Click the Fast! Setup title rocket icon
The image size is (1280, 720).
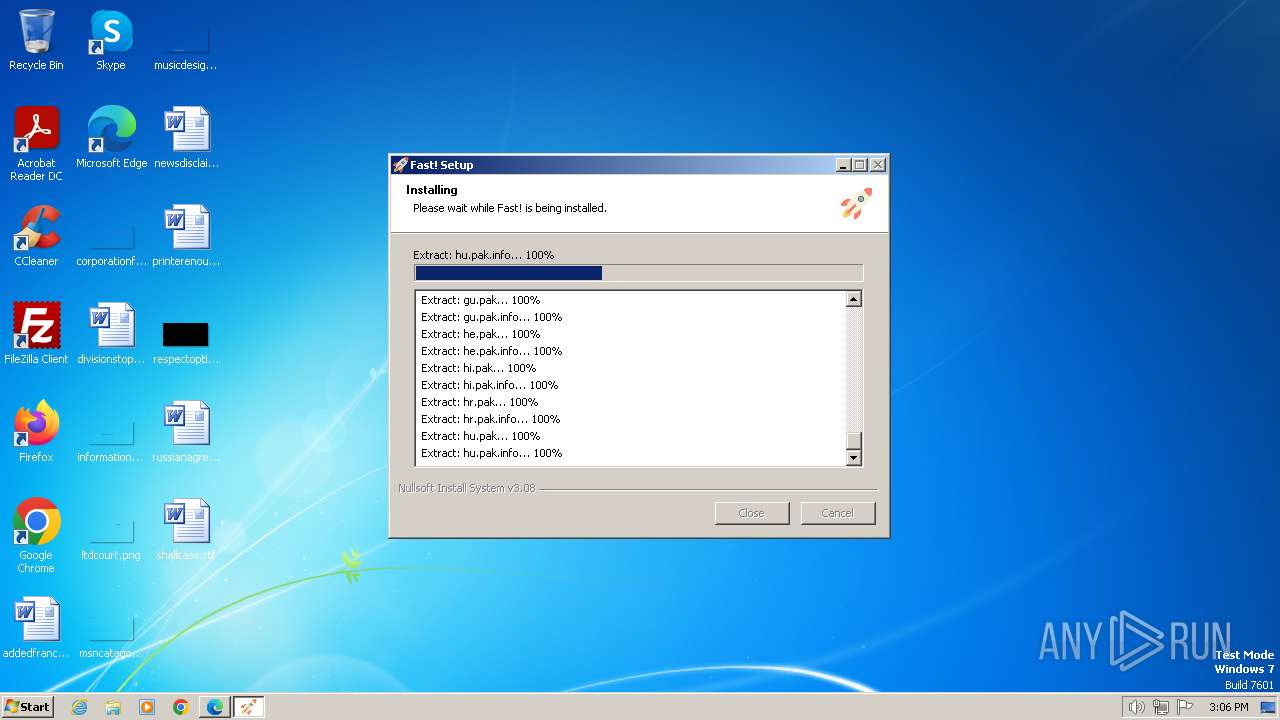[400, 165]
